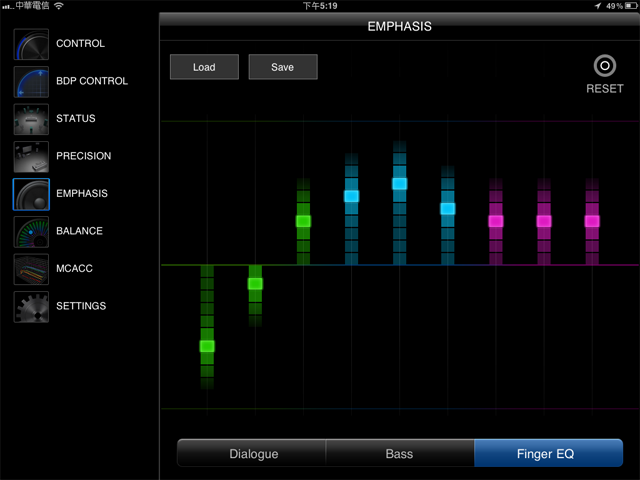Open the CONTROL volume dial icon
Viewport: 640px width, 480px height.
(31, 44)
